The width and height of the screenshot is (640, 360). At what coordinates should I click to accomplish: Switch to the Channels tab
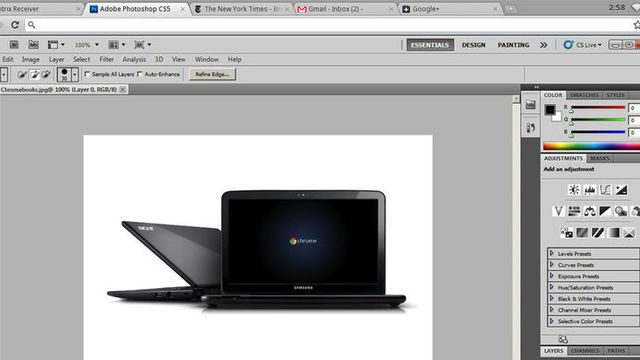click(585, 351)
